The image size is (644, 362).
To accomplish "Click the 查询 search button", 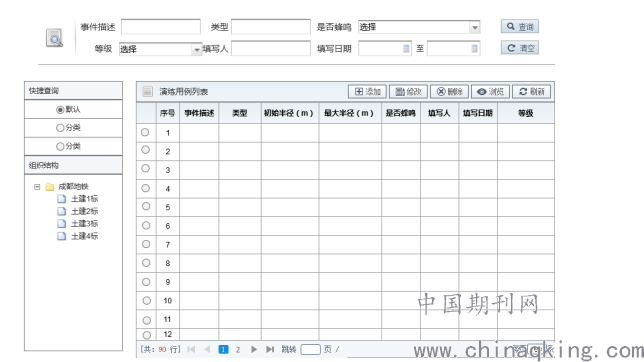I will pos(520,27).
